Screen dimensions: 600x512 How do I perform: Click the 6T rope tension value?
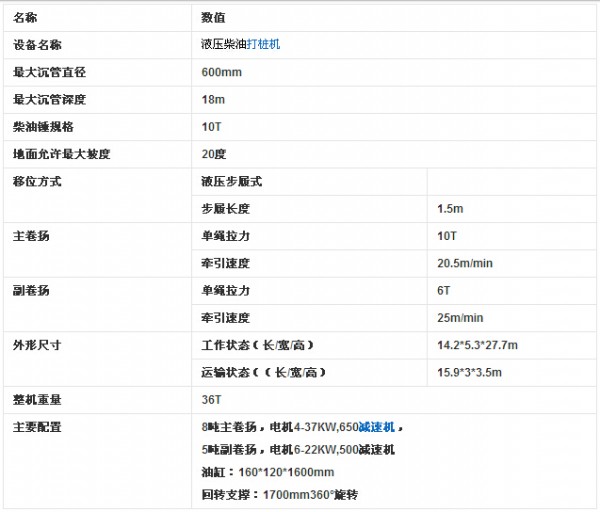[444, 291]
